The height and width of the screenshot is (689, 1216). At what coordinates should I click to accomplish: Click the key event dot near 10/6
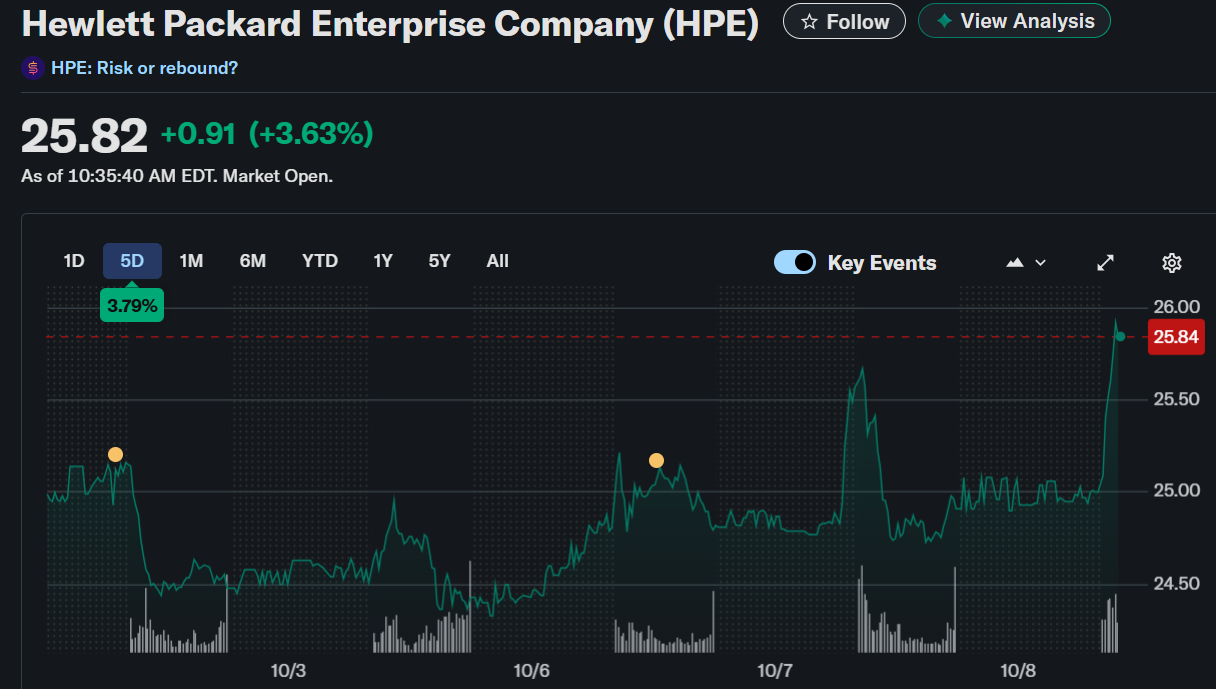click(x=656, y=461)
